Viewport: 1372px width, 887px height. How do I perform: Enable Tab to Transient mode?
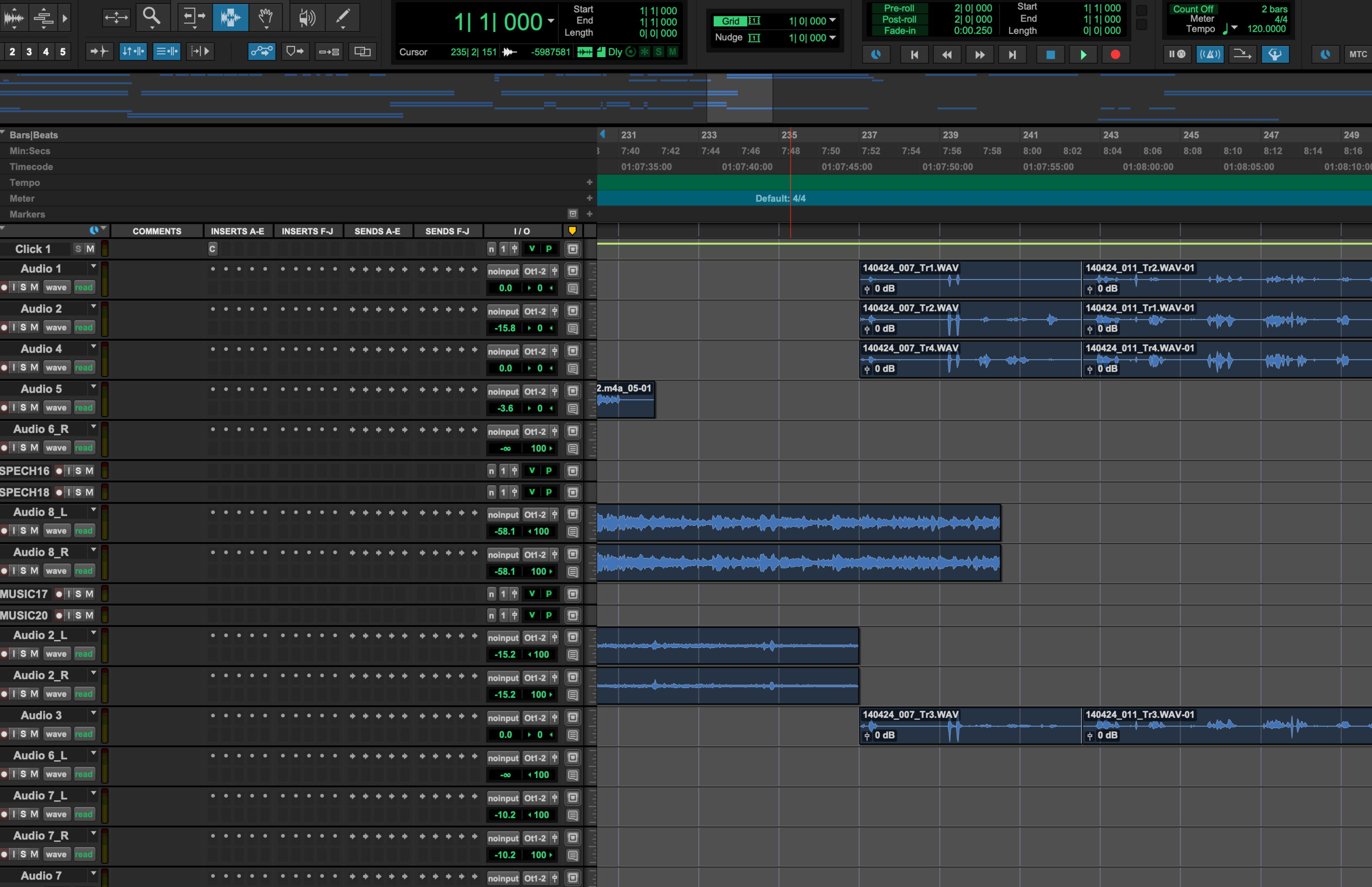(x=99, y=51)
